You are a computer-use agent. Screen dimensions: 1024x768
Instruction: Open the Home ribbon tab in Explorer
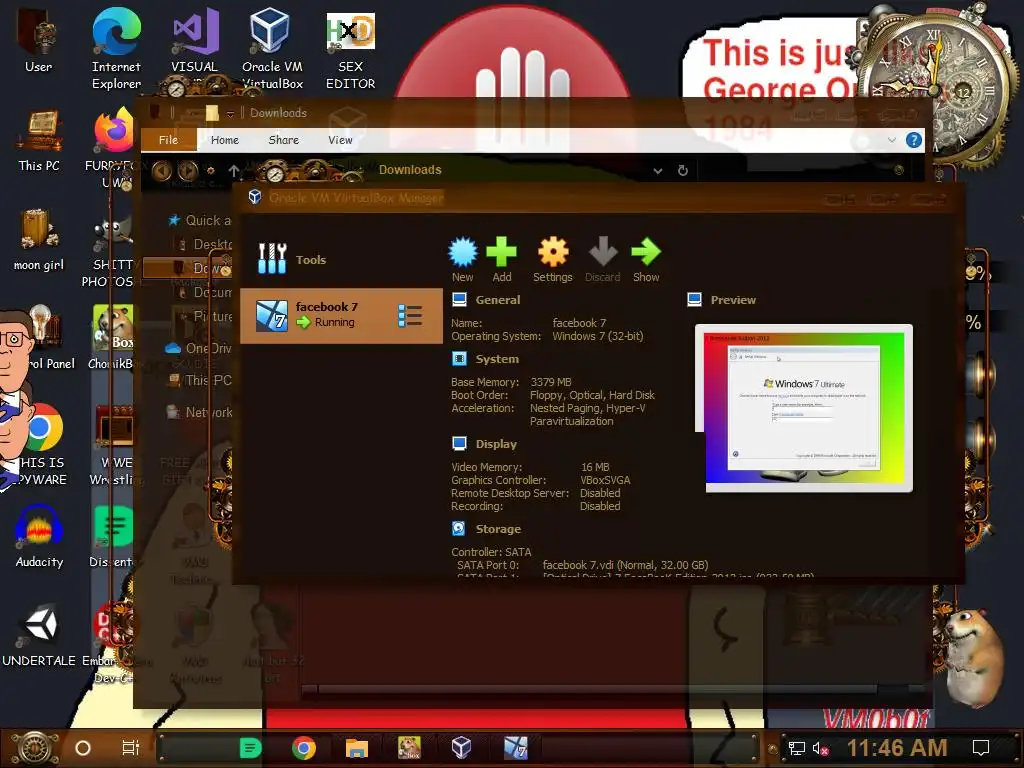click(225, 140)
